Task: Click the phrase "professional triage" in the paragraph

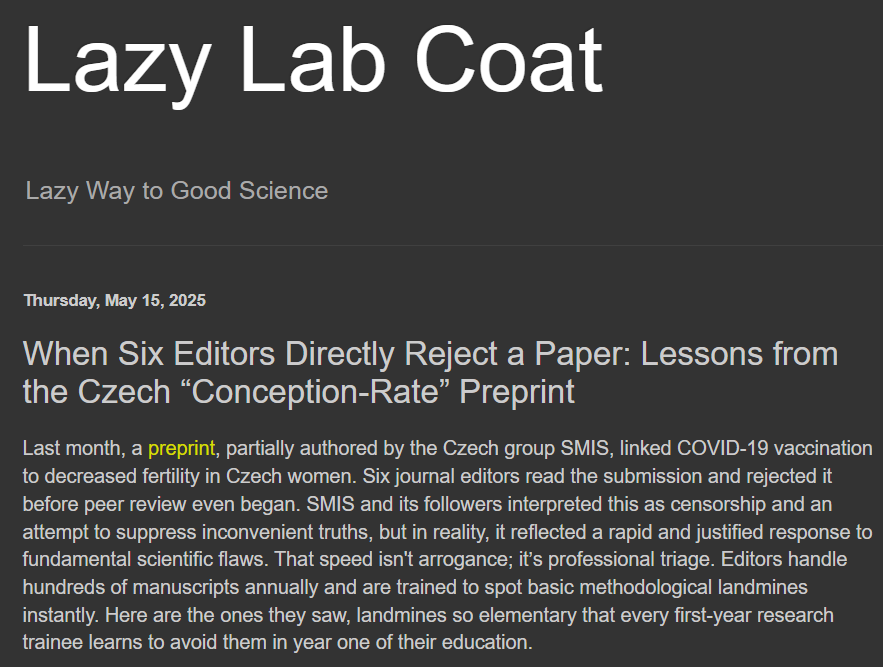Action: [628, 559]
